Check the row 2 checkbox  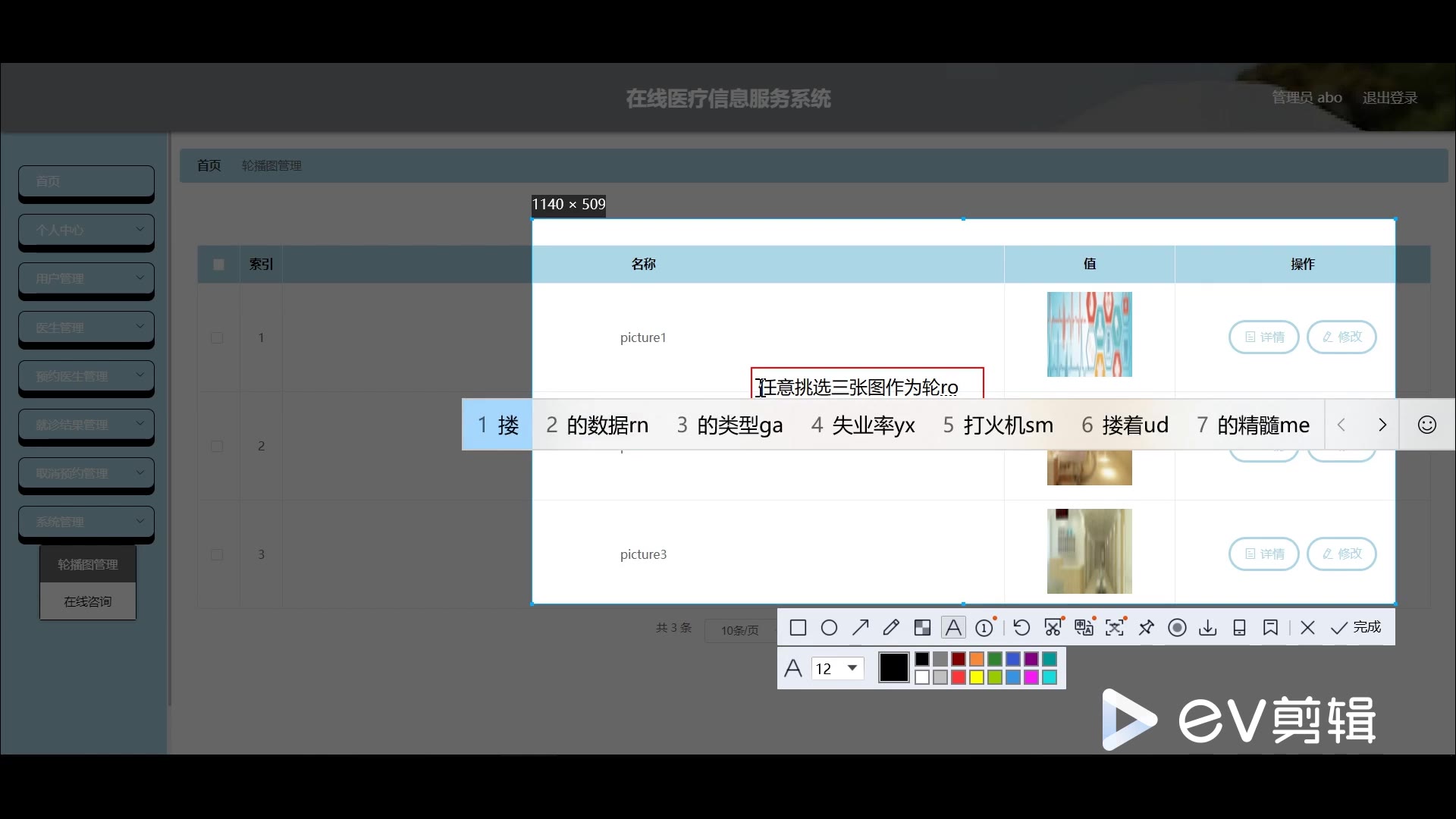217,446
